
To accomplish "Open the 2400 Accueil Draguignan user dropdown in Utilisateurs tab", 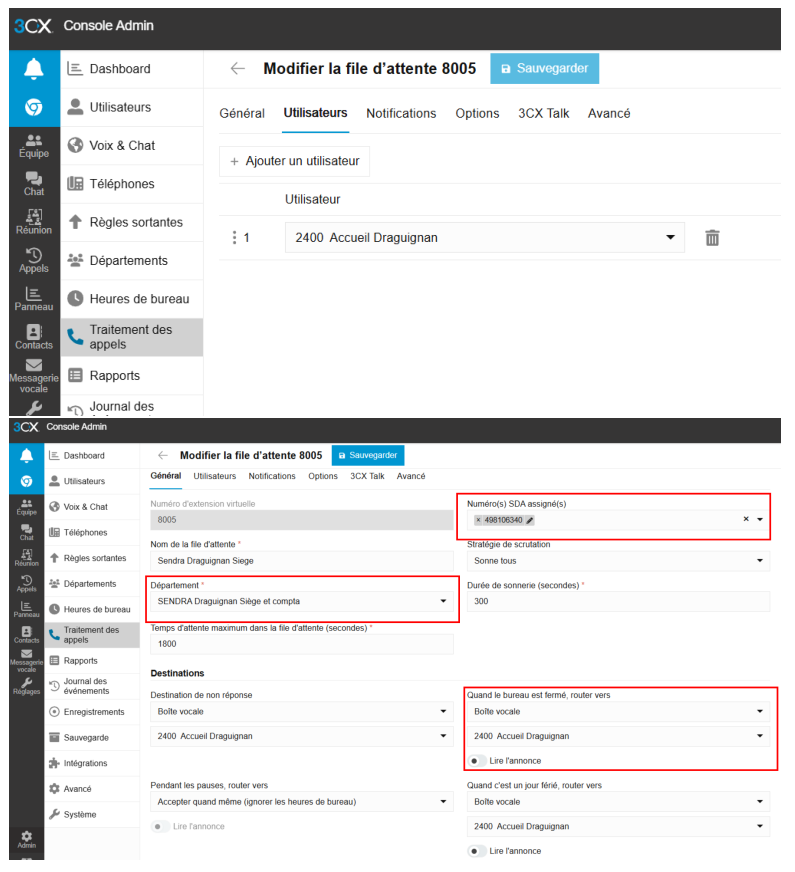I will pyautogui.click(x=484, y=238).
